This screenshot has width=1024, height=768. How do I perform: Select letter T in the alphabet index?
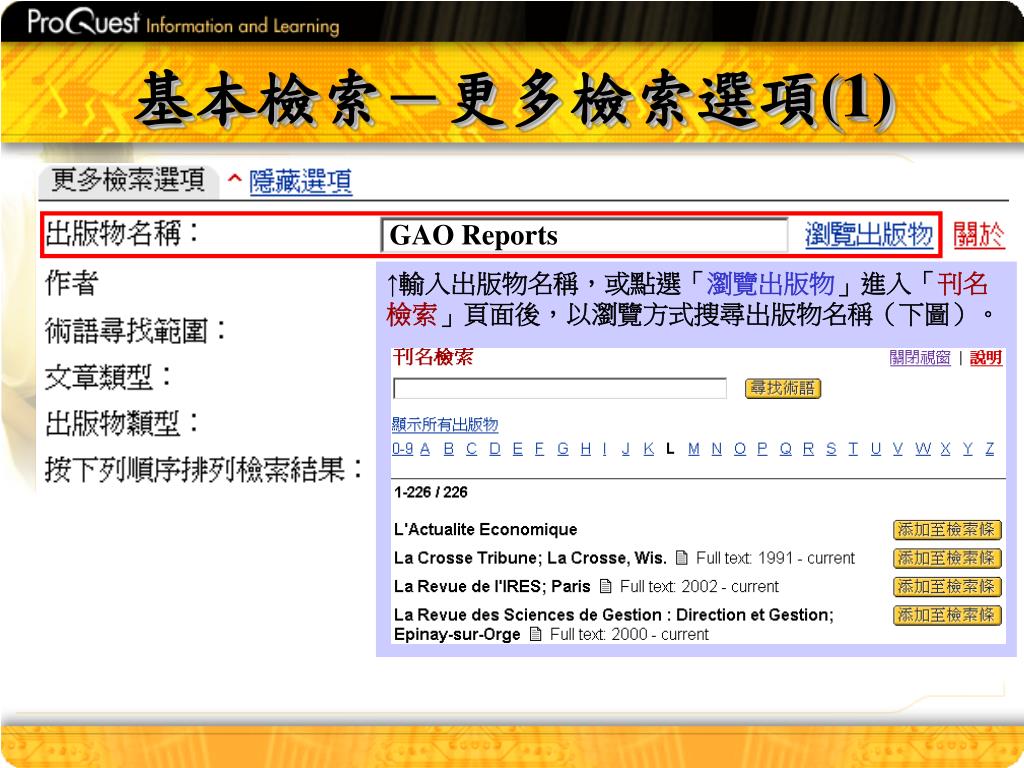853,449
